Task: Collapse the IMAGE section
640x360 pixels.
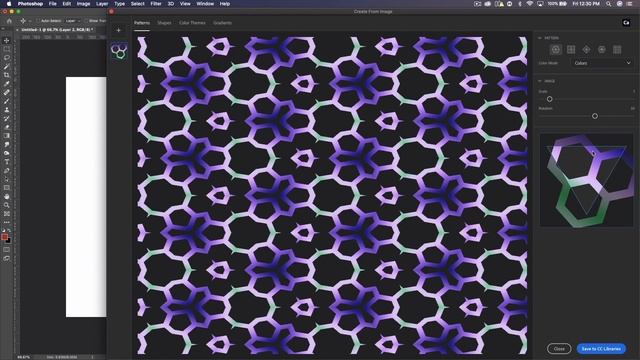Action: pos(540,81)
